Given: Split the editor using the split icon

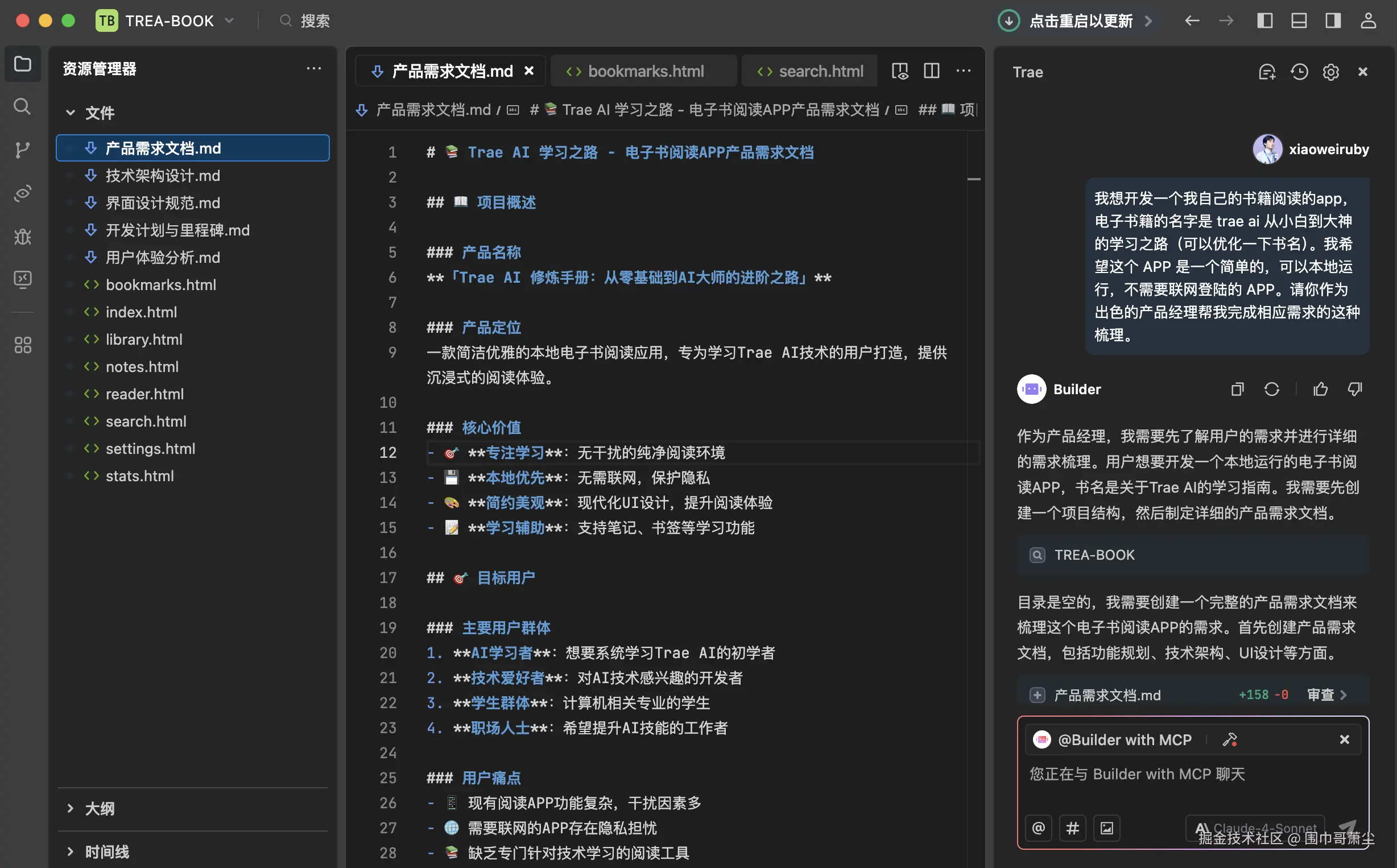Looking at the screenshot, I should point(931,71).
